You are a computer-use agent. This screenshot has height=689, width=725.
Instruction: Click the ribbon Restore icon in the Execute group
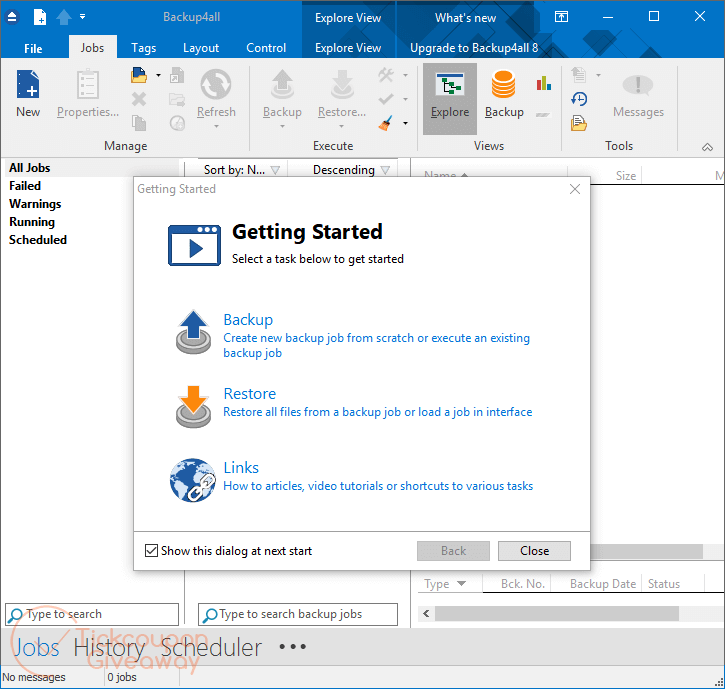click(342, 84)
